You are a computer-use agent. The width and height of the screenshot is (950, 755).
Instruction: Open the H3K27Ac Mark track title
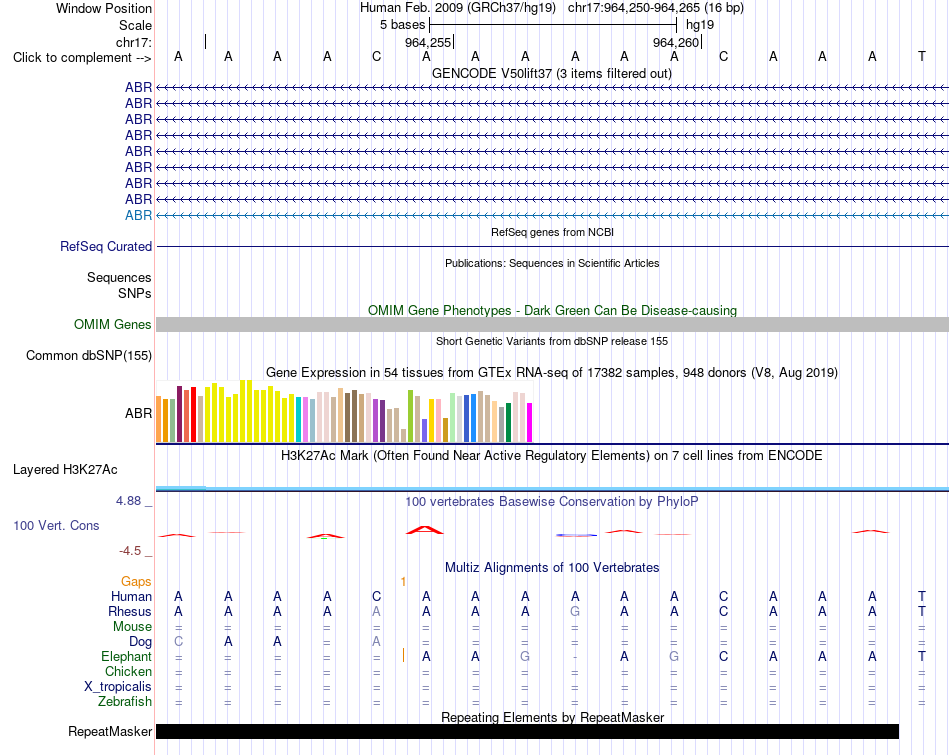click(x=552, y=456)
